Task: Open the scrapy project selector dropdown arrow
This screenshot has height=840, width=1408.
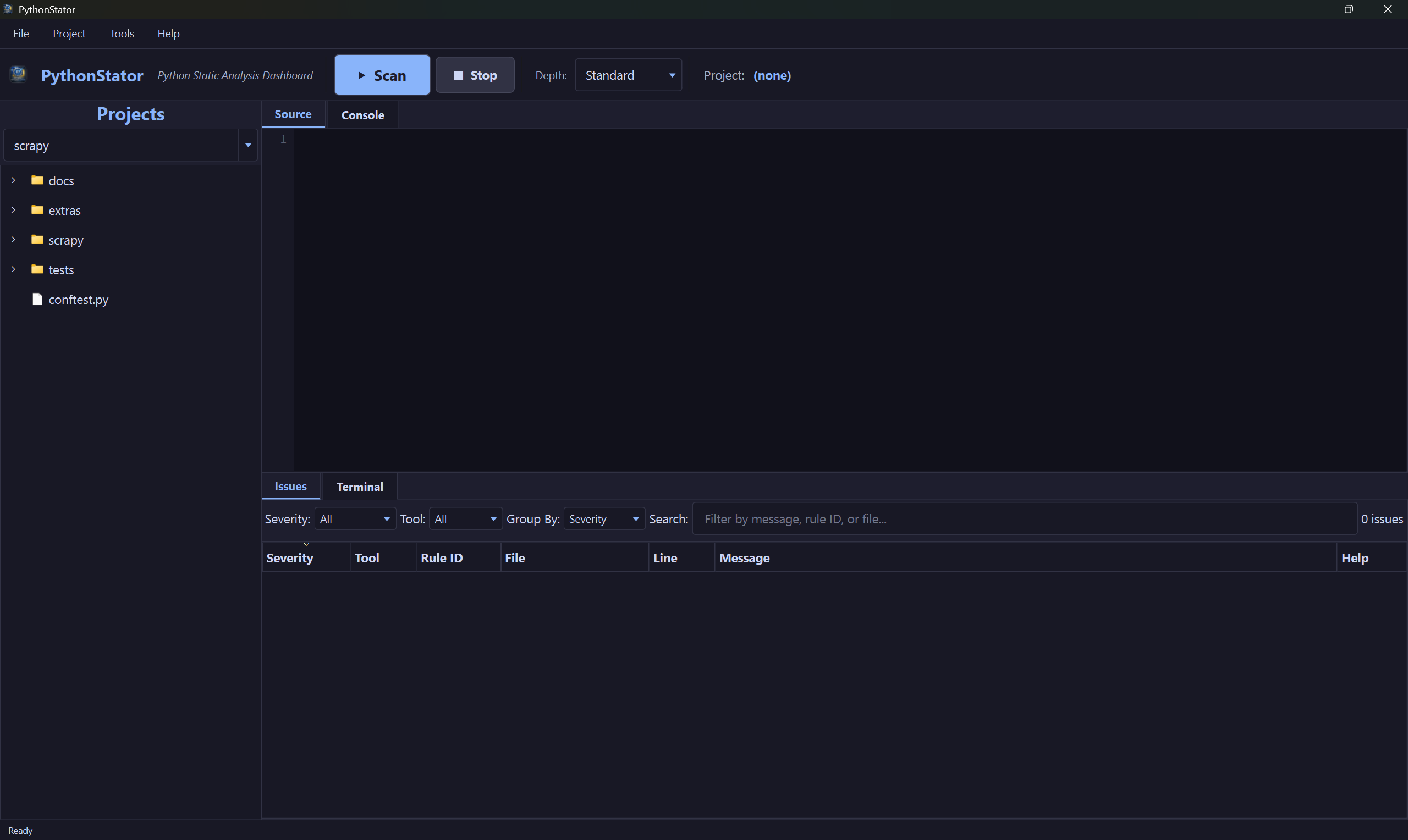Action: pyautogui.click(x=248, y=146)
